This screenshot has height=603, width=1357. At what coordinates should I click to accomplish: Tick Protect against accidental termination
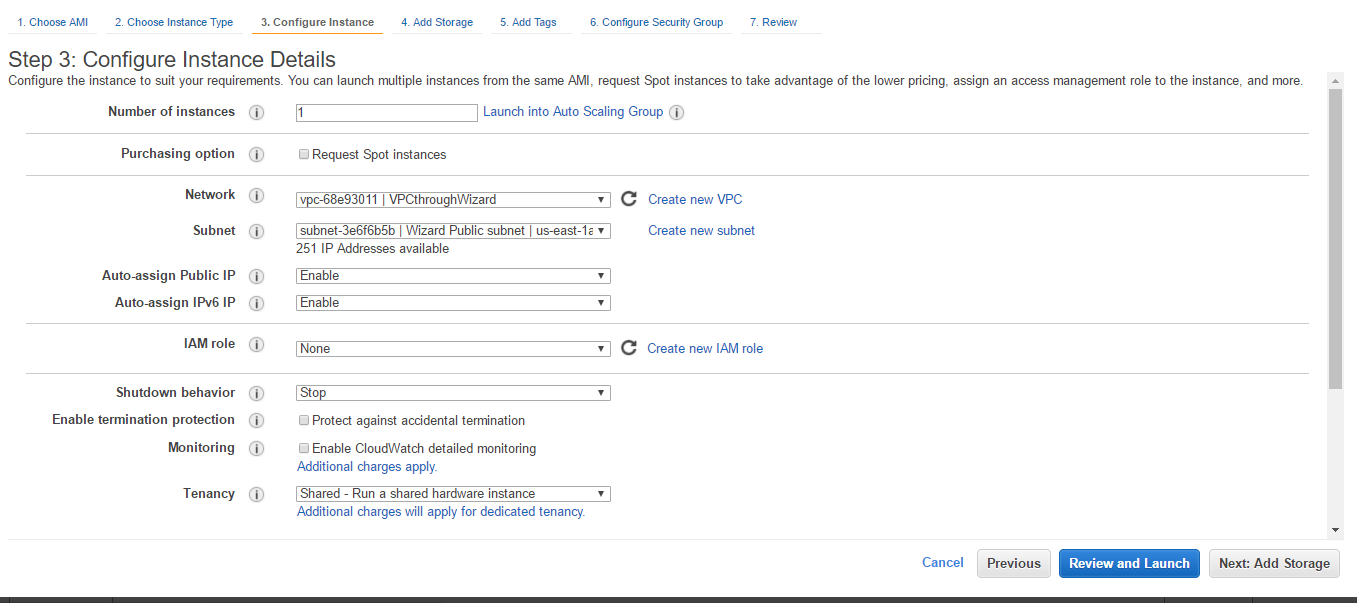[x=304, y=420]
